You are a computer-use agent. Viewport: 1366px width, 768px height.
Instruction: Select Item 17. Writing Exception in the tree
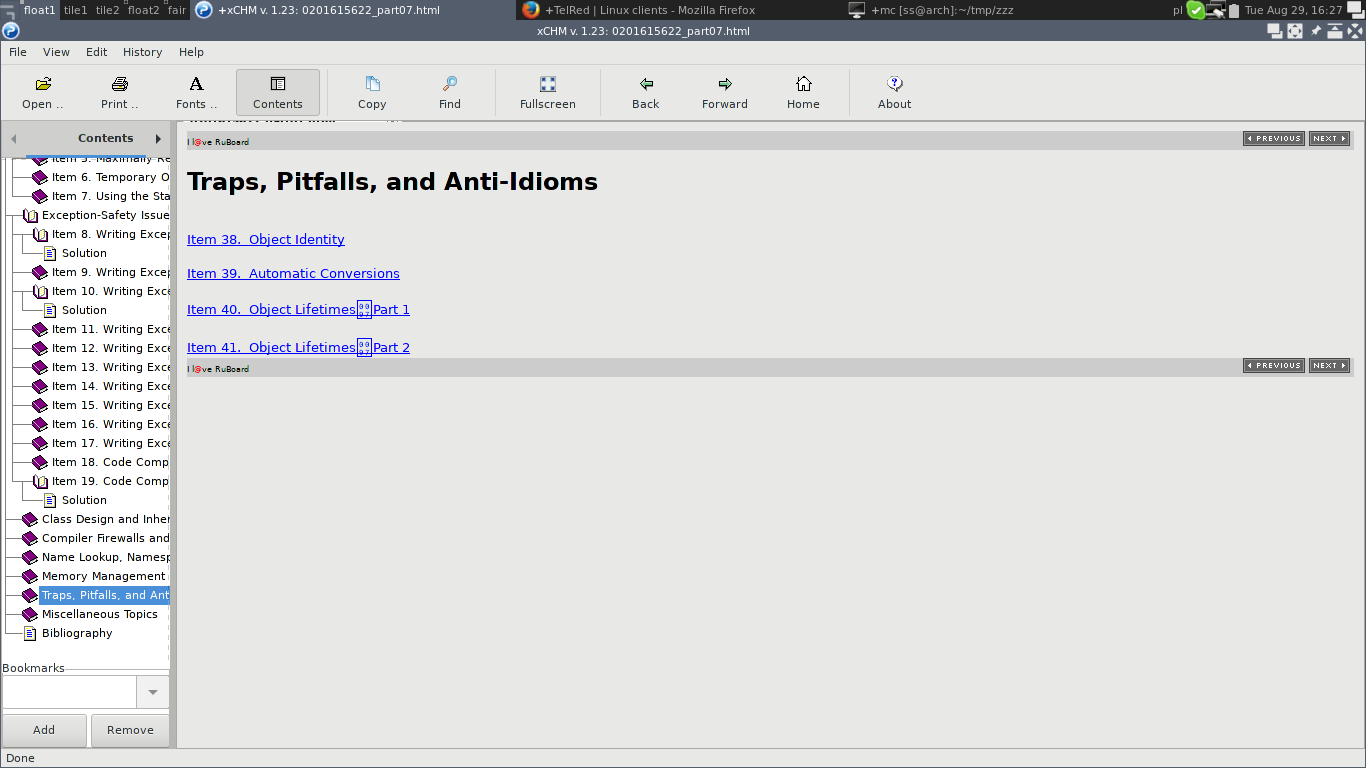coord(110,443)
